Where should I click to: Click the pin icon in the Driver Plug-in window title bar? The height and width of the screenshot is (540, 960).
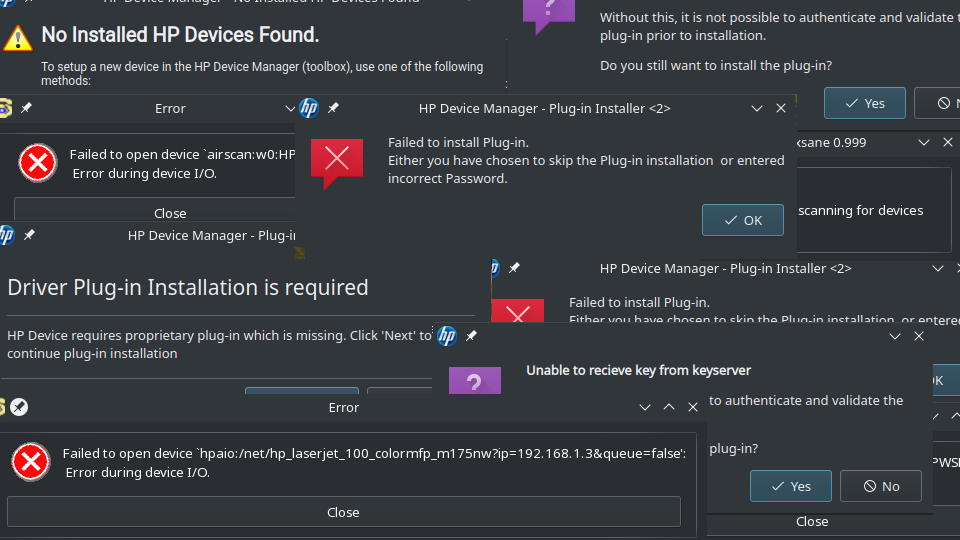(x=29, y=236)
